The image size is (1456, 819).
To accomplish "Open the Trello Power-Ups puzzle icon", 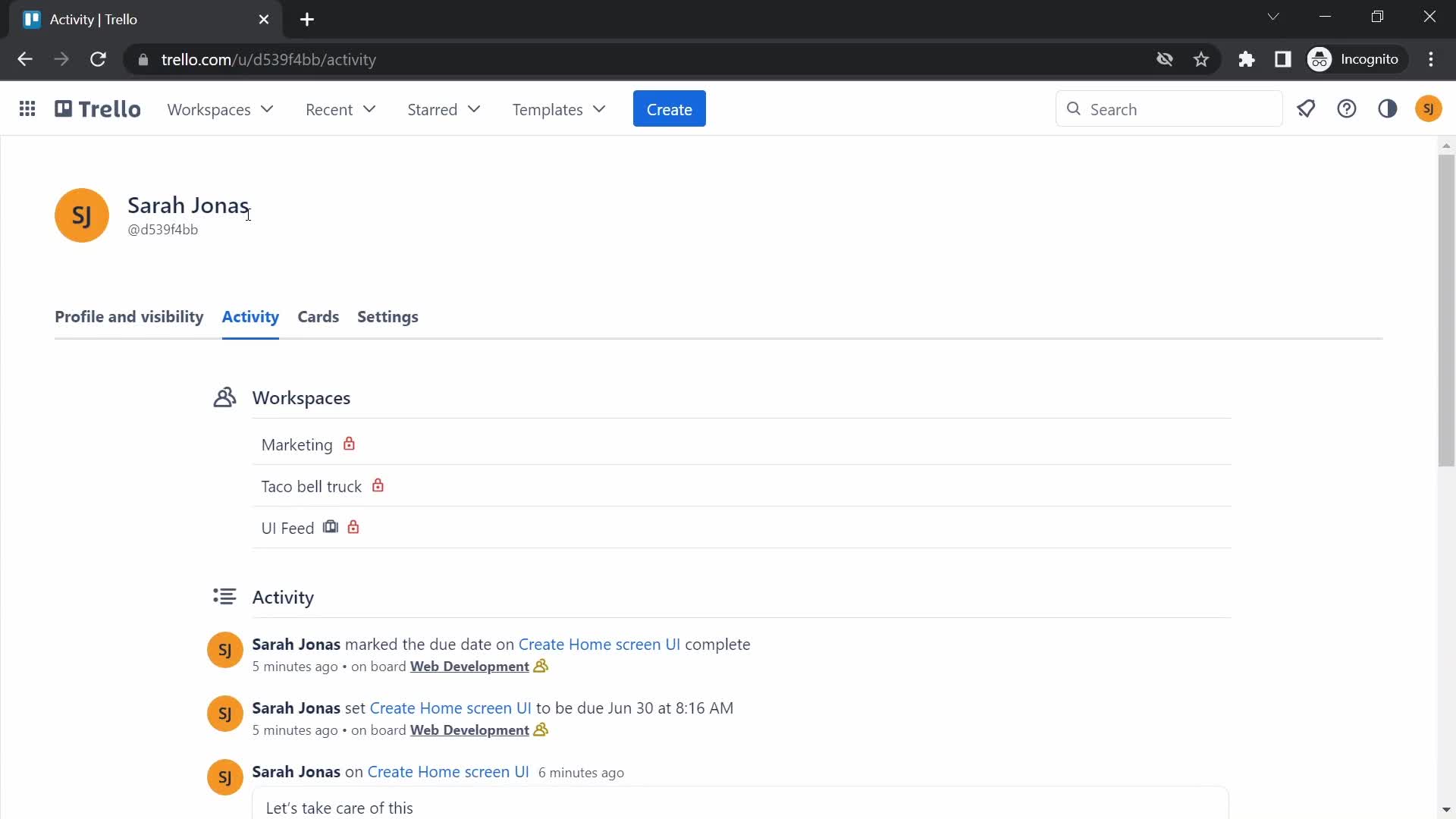I will tap(1246, 59).
